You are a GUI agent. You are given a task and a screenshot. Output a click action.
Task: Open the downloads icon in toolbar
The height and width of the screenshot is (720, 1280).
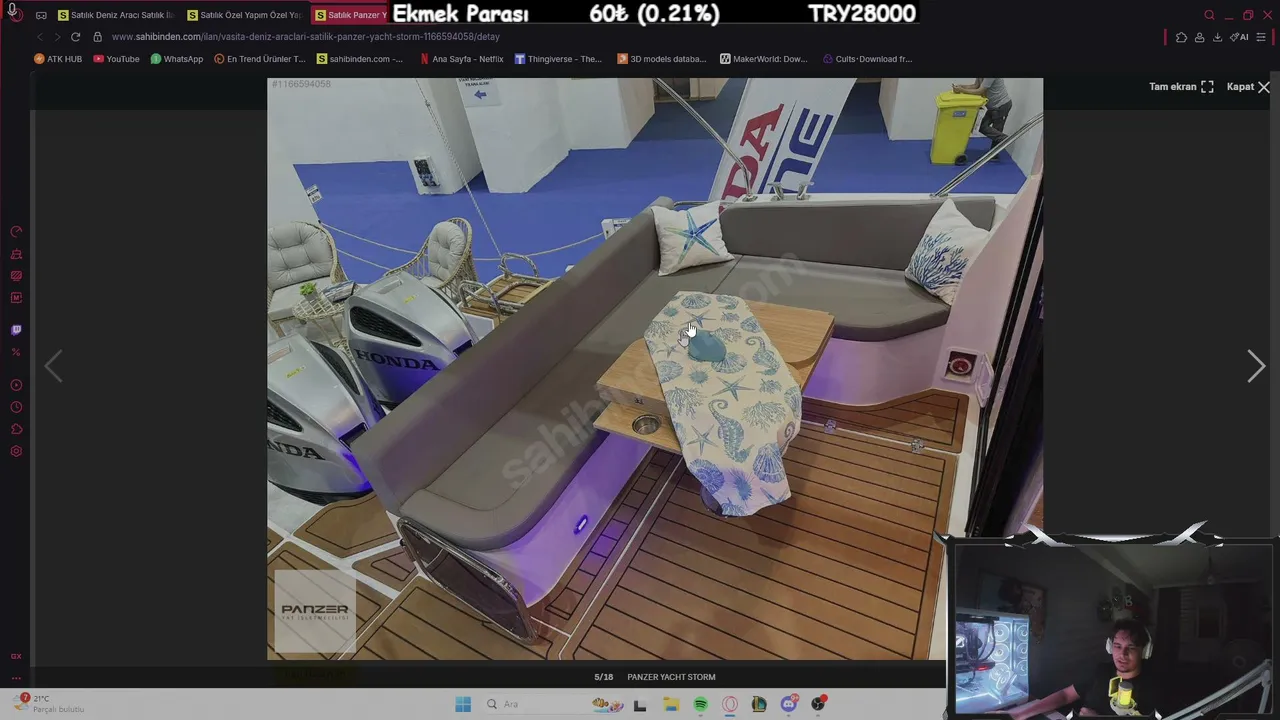1217,37
